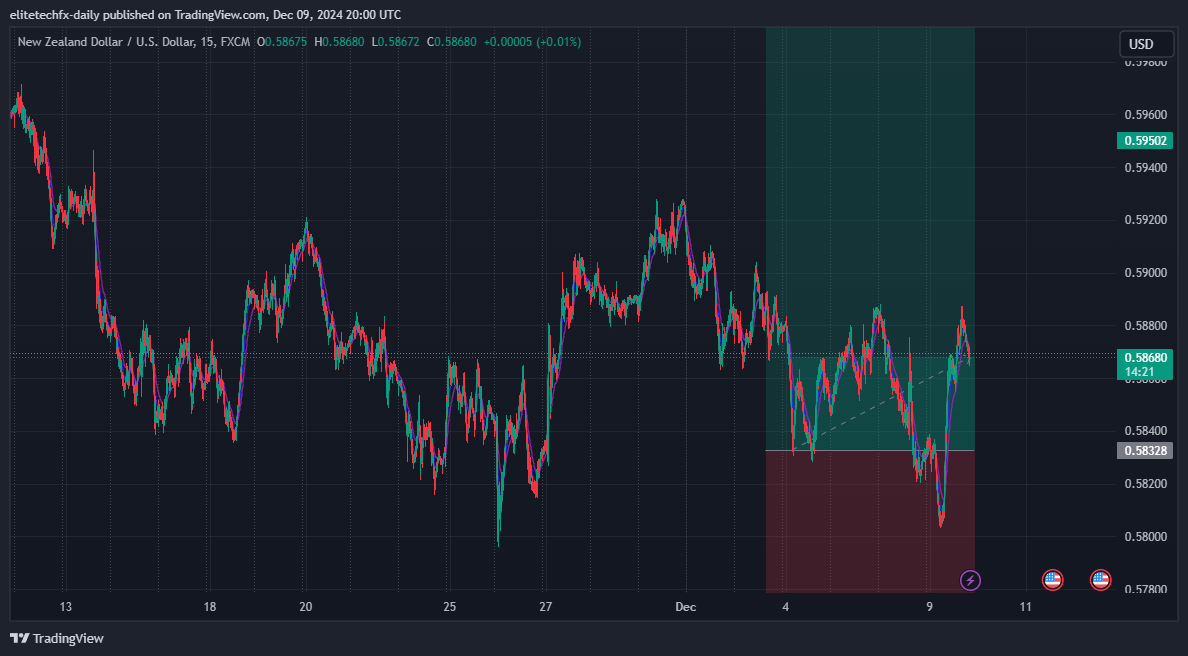Image resolution: width=1188 pixels, height=656 pixels.
Task: Click the second US flag event icon
Action: coord(1100,580)
